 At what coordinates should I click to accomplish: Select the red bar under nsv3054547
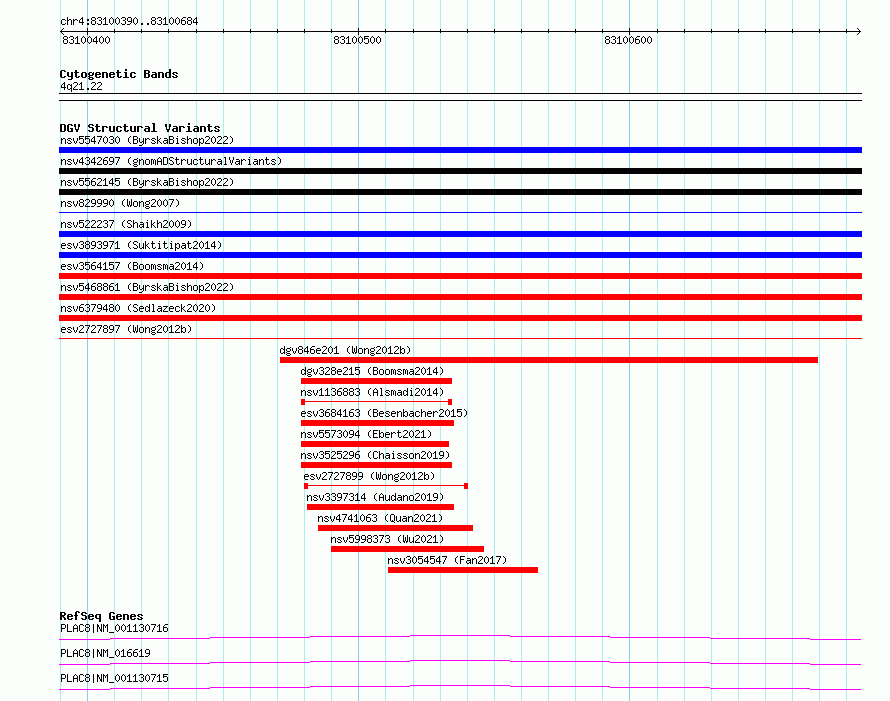pyautogui.click(x=463, y=570)
